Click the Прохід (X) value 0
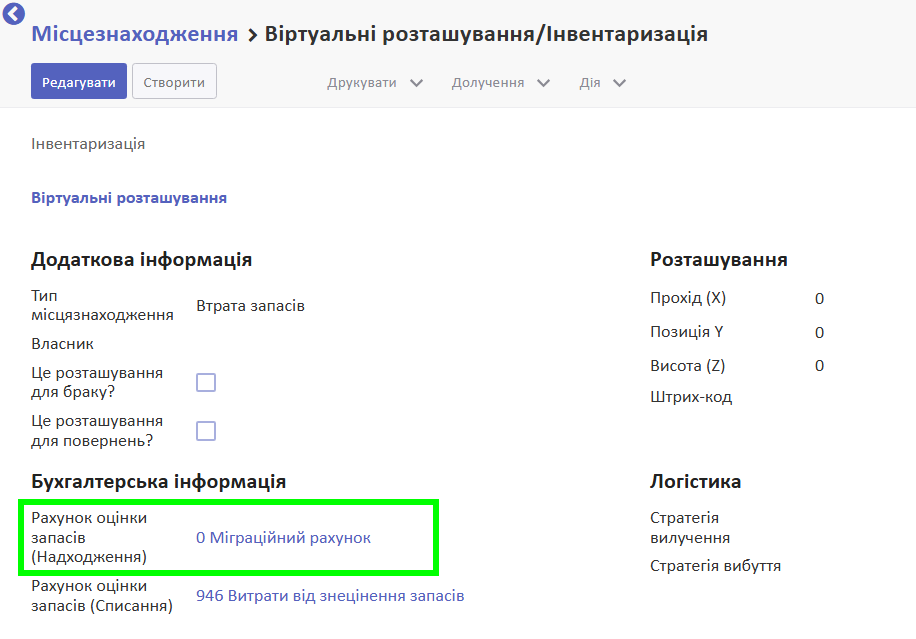Image resolution: width=916 pixels, height=639 pixels. tap(819, 298)
